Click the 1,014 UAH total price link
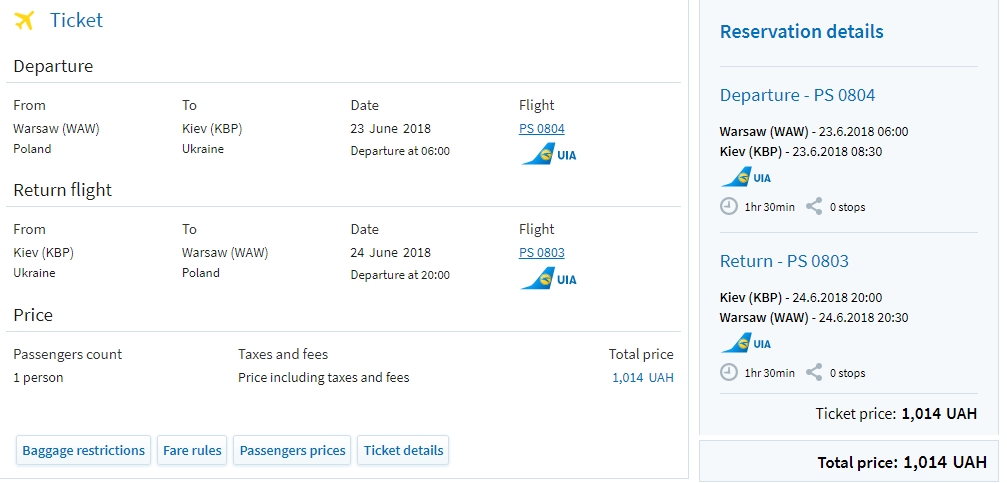 pos(643,378)
